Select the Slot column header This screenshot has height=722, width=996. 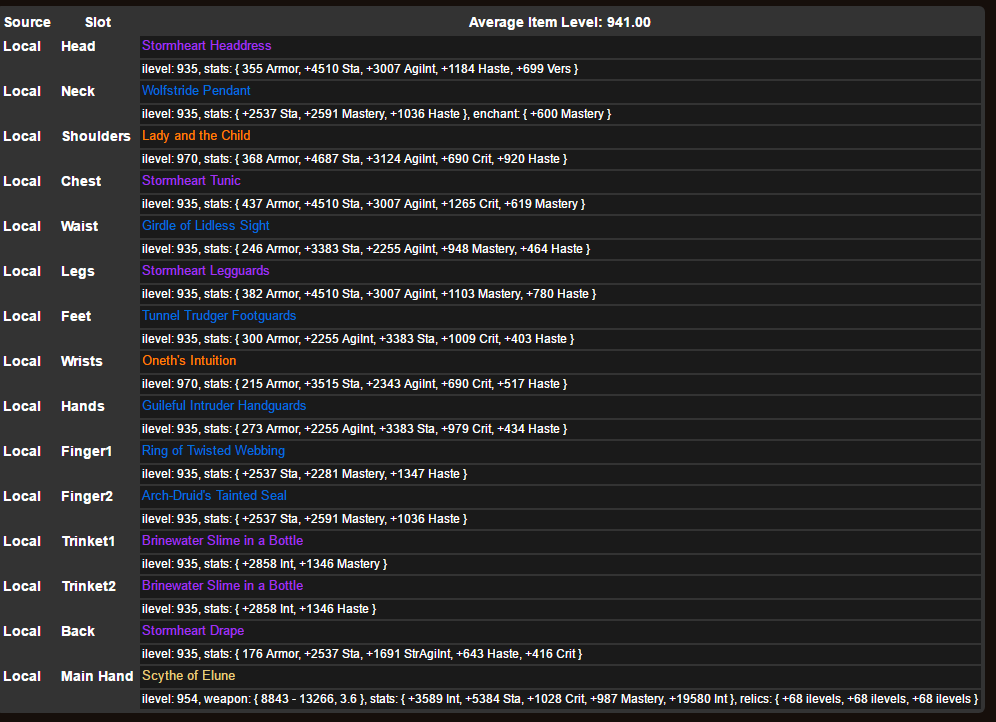pyautogui.click(x=98, y=22)
